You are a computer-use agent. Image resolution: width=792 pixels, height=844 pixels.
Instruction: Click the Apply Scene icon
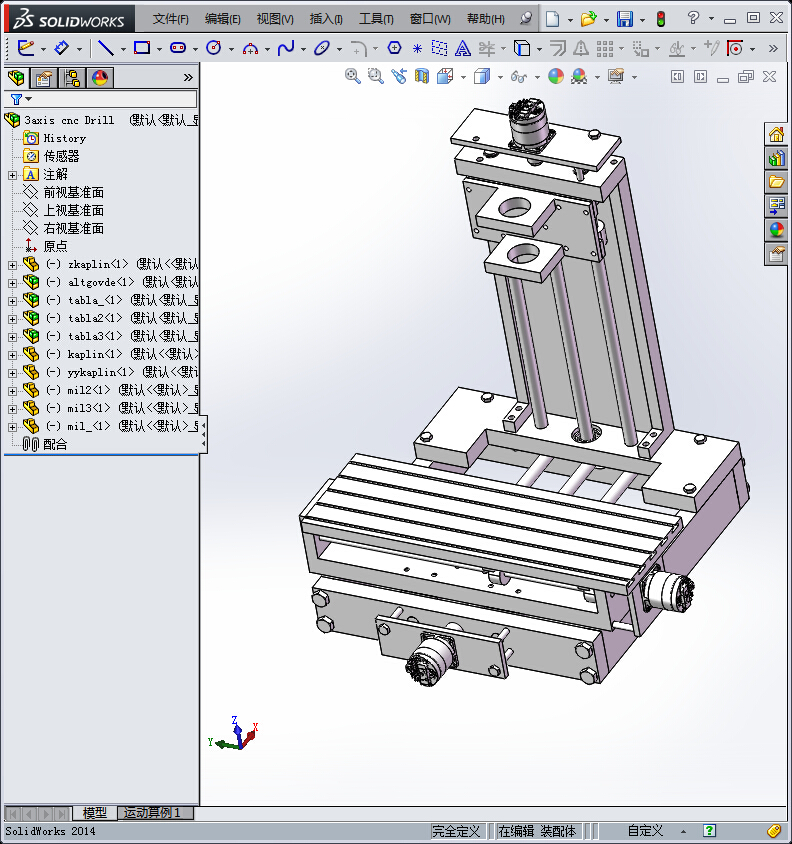coord(579,76)
